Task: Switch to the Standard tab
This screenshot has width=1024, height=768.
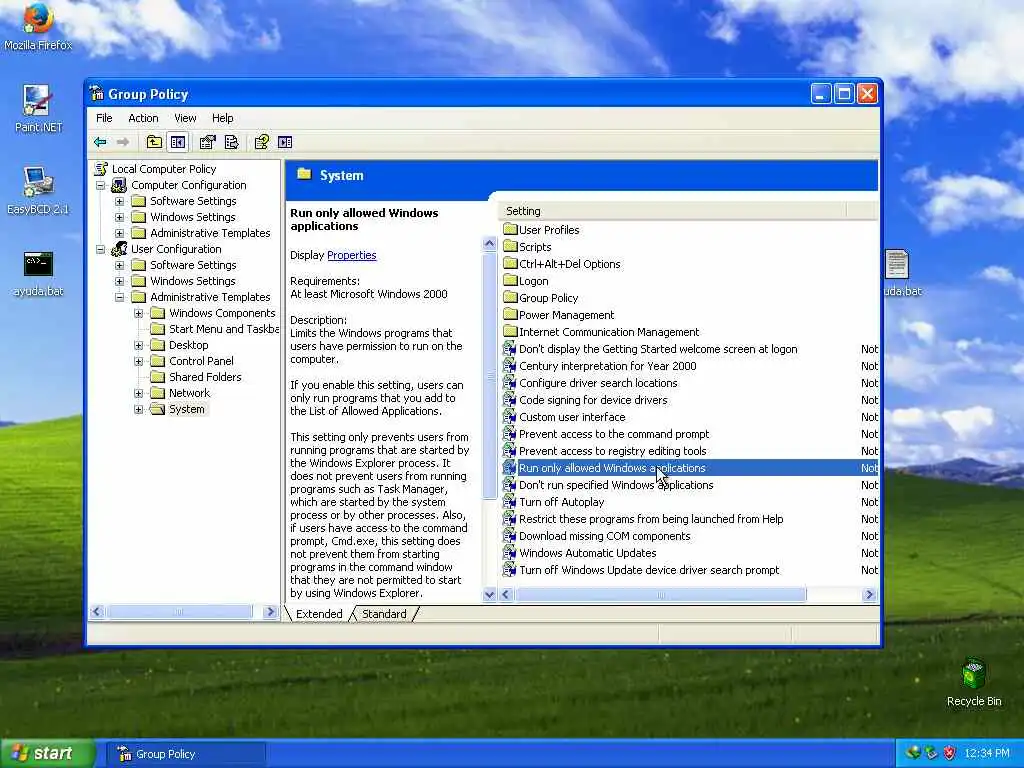Action: tap(384, 614)
